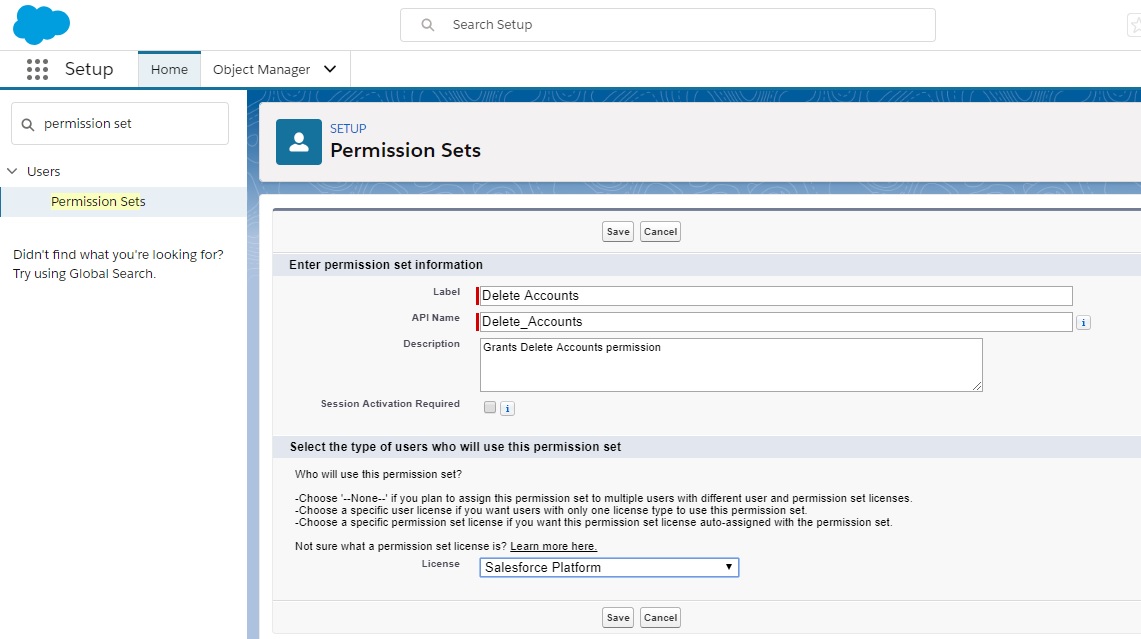Open the License dropdown
Viewport: 1141px width, 639px height.
pyautogui.click(x=608, y=567)
